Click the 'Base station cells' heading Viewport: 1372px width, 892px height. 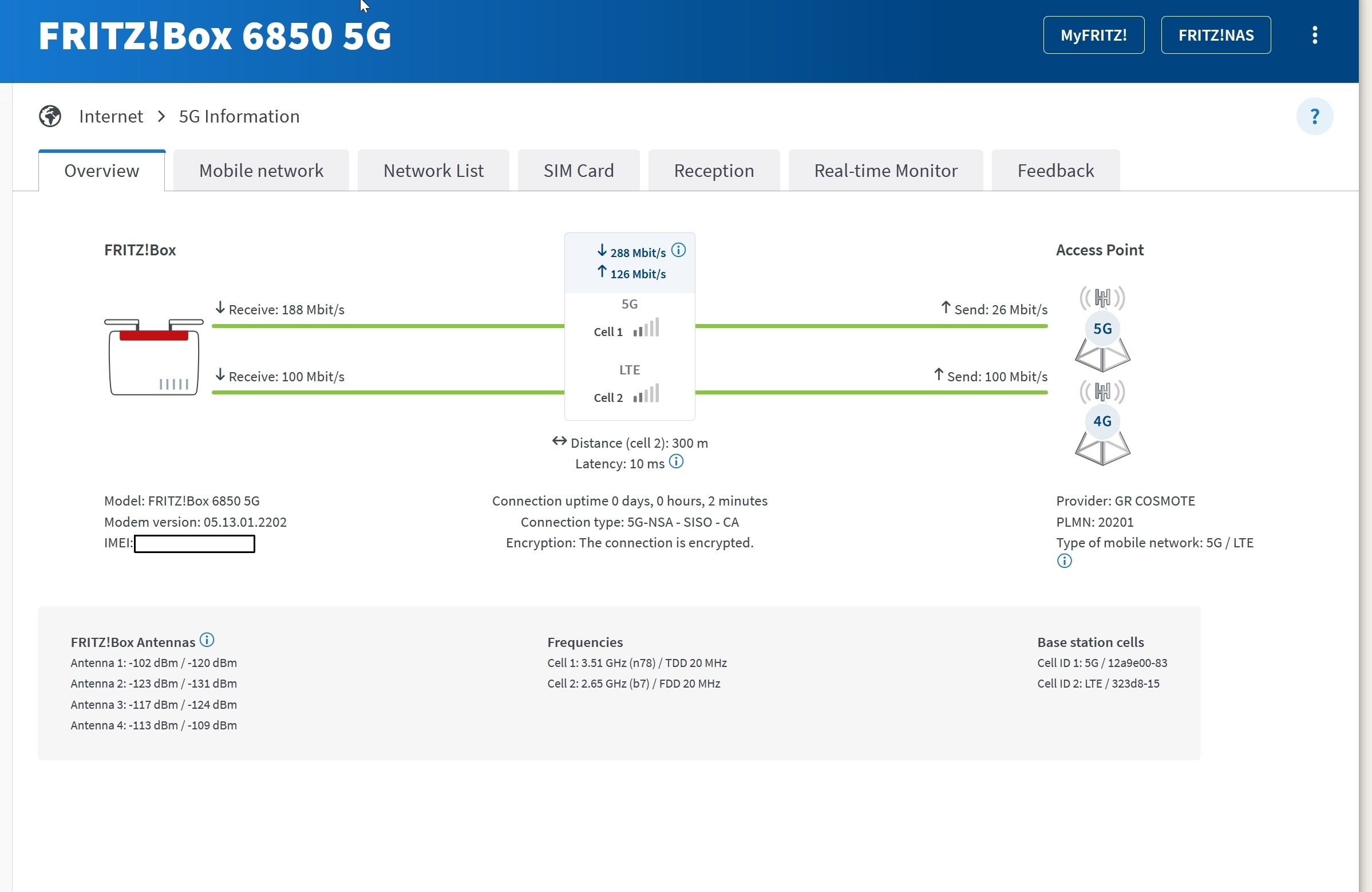1091,642
